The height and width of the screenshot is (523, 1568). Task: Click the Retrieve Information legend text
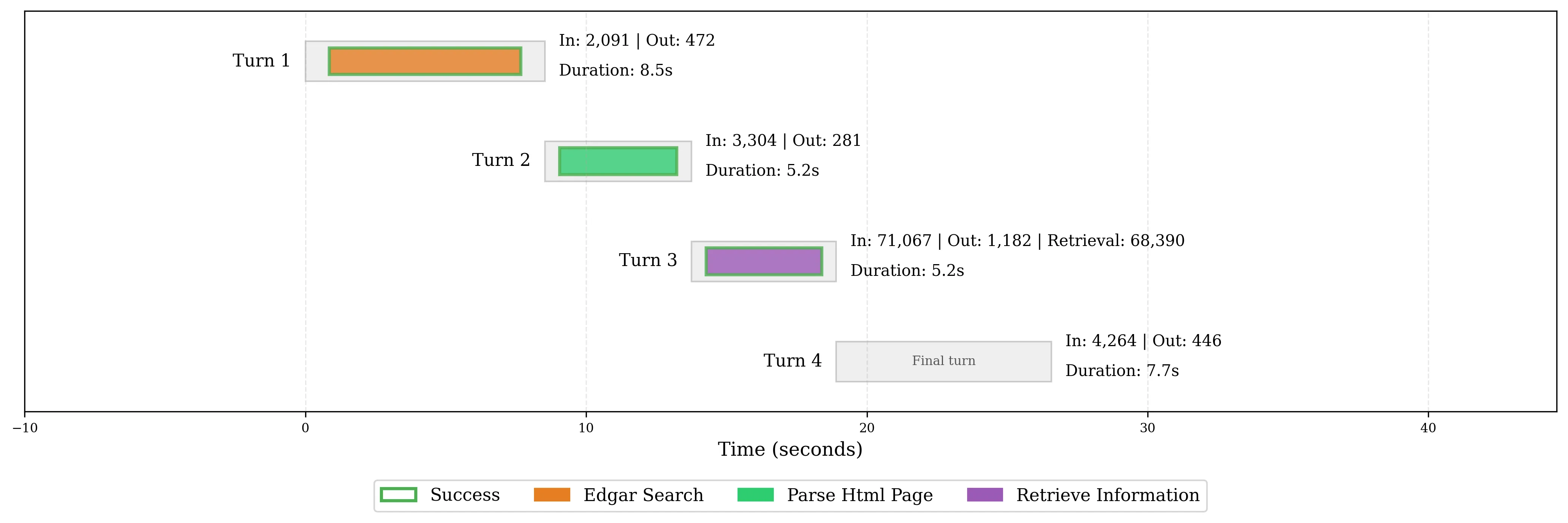coord(1107,495)
